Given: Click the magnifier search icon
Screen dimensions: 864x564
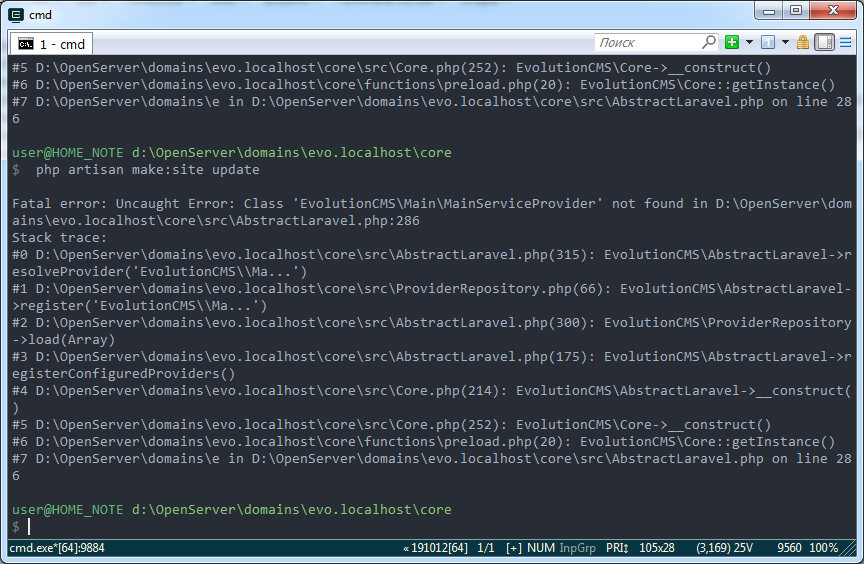Looking at the screenshot, I should [x=709, y=42].
